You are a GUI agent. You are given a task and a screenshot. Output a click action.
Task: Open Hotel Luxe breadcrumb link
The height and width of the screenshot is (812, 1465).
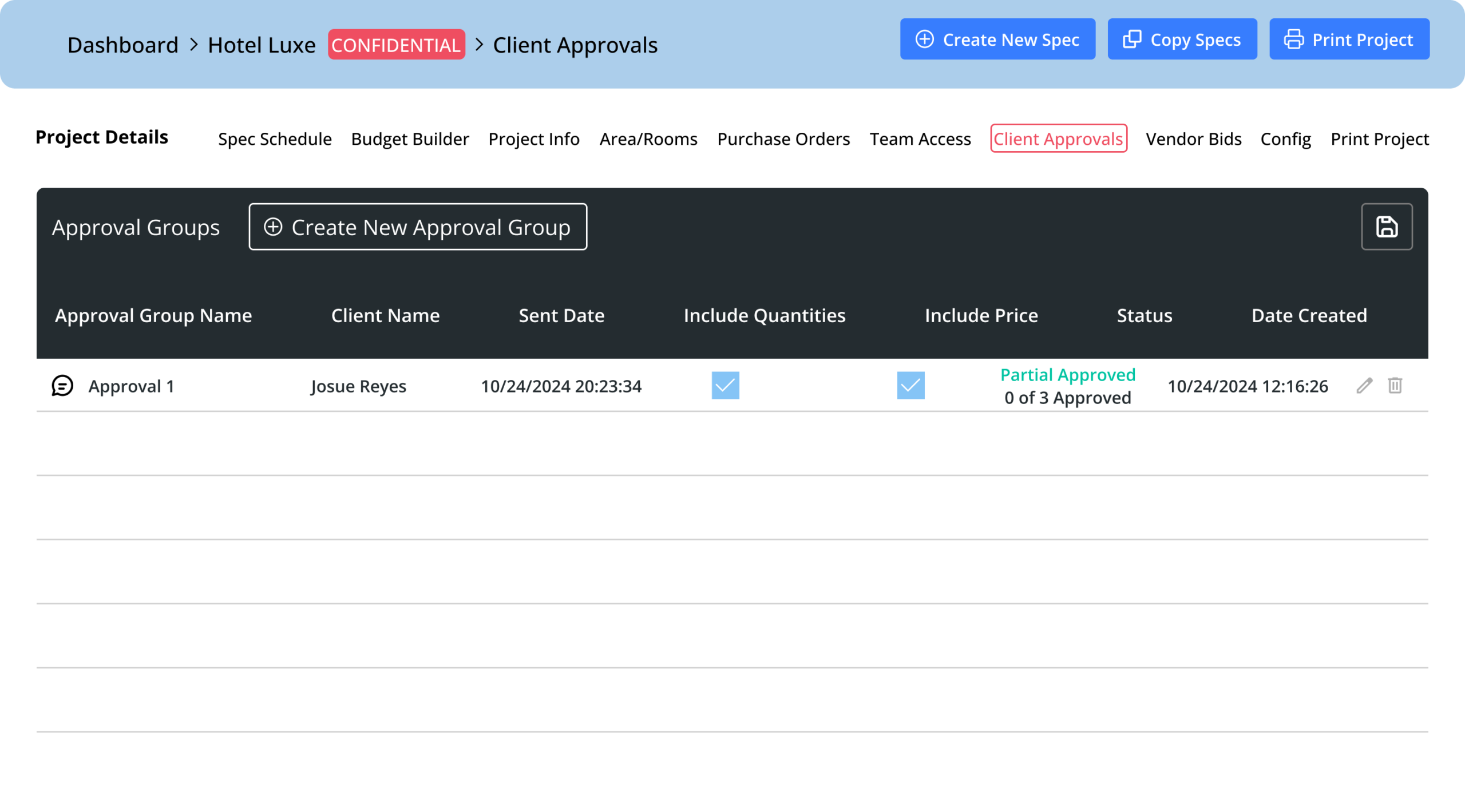pos(262,45)
